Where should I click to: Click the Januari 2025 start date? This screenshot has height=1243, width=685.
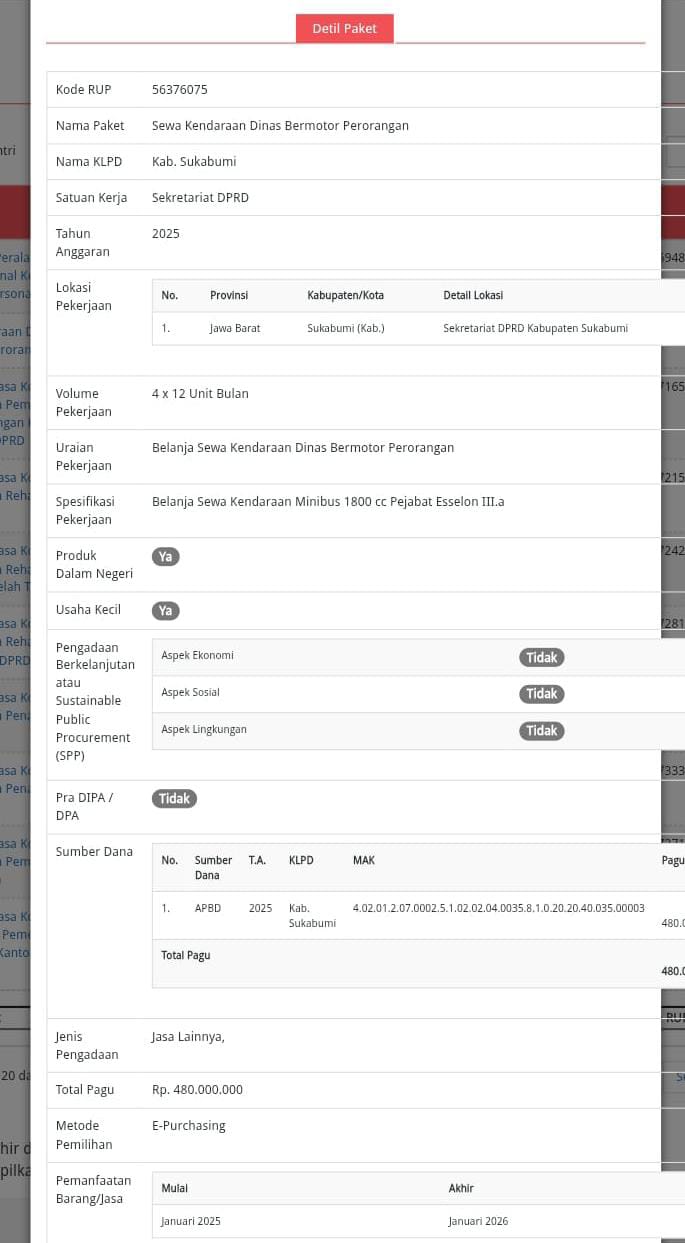pyautogui.click(x=191, y=1221)
